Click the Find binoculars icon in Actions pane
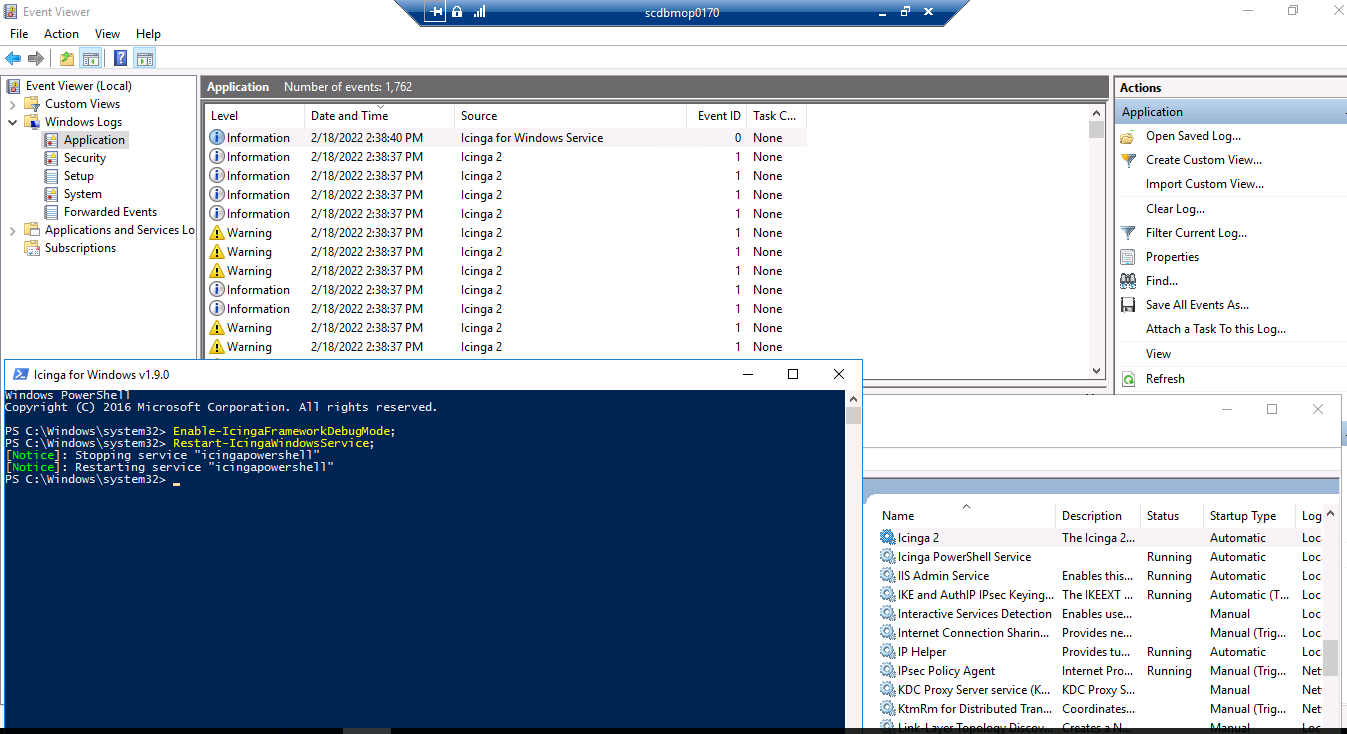 tap(1128, 280)
